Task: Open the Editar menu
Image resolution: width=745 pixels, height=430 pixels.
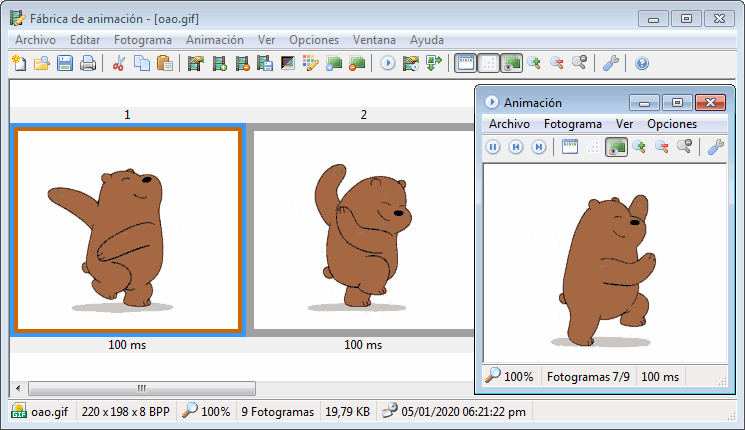Action: click(85, 40)
